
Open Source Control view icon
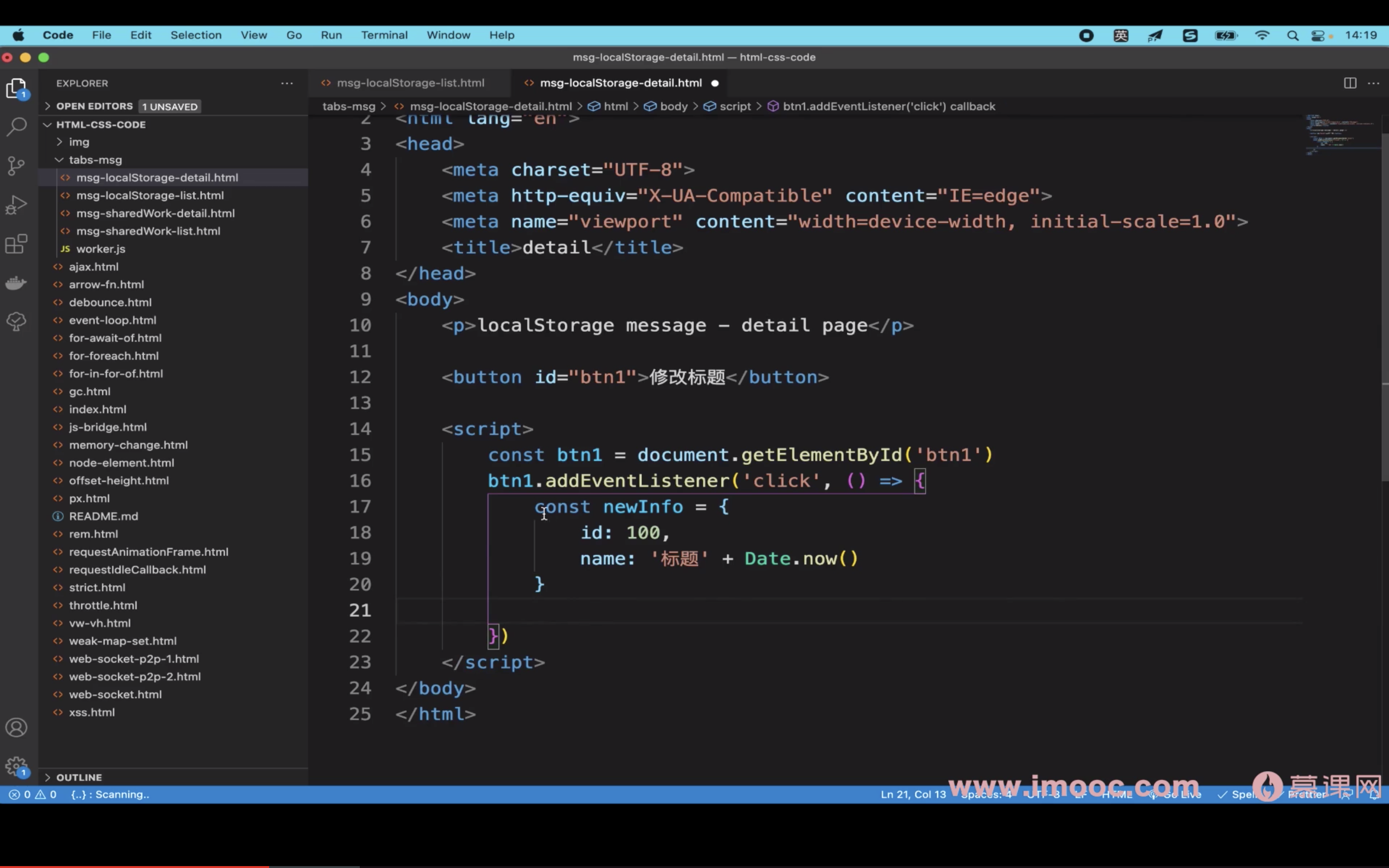pos(17,166)
